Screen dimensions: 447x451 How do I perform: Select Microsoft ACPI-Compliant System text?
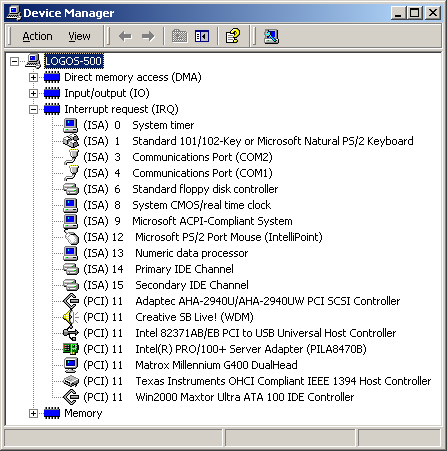click(213, 221)
